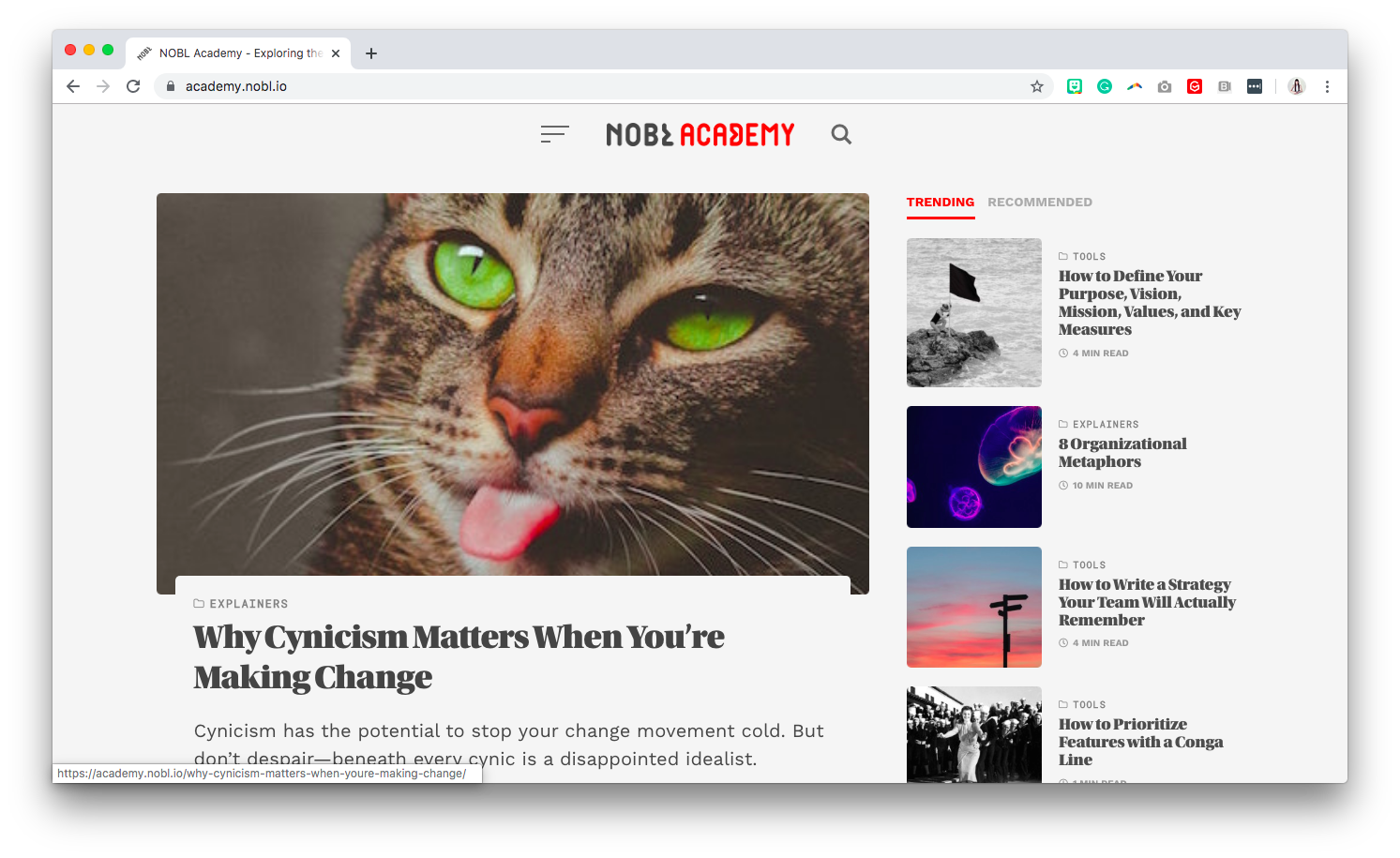Click the red square extension icon
This screenshot has width=1400, height=858.
pyautogui.click(x=1195, y=86)
